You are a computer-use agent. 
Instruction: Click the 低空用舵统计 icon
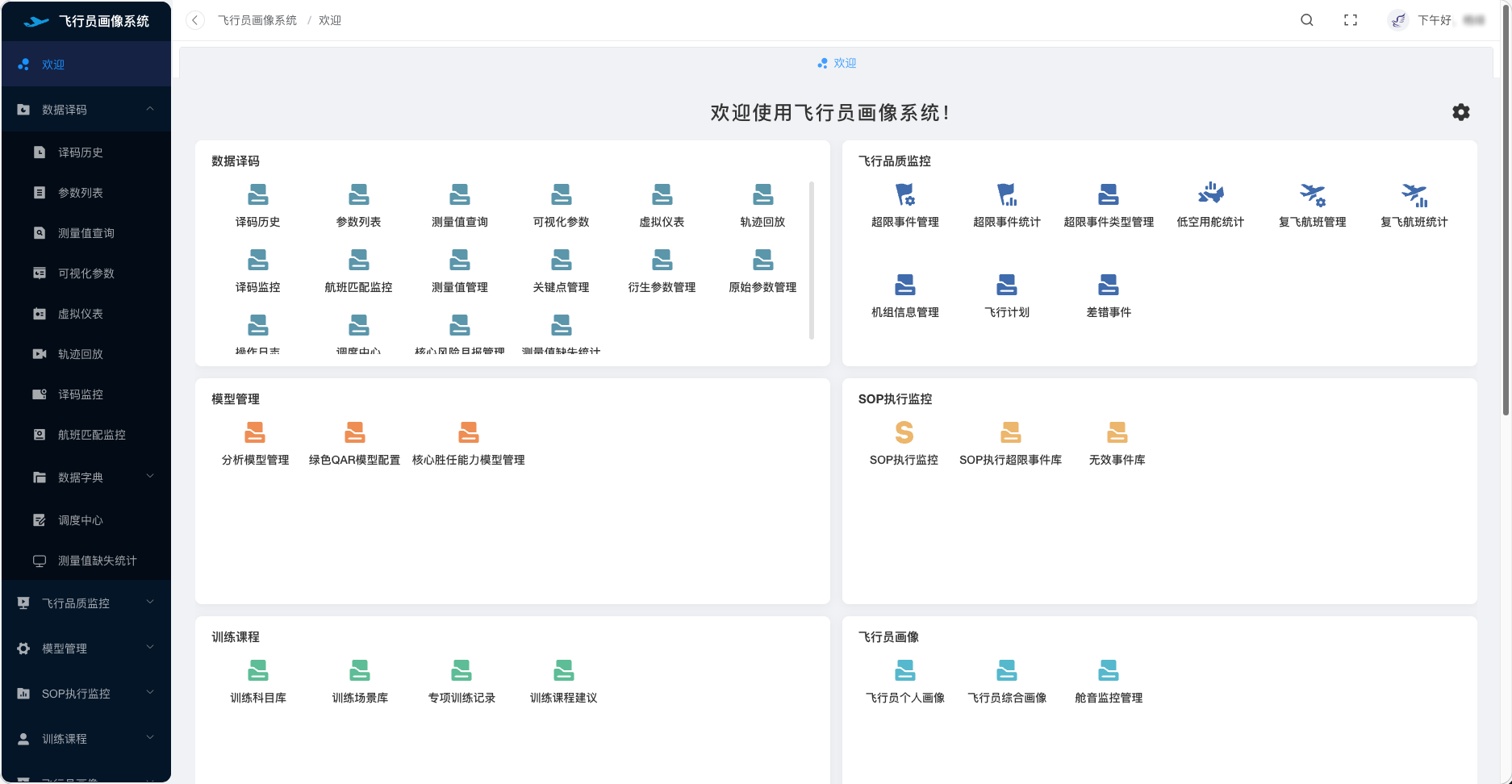[x=1209, y=194]
